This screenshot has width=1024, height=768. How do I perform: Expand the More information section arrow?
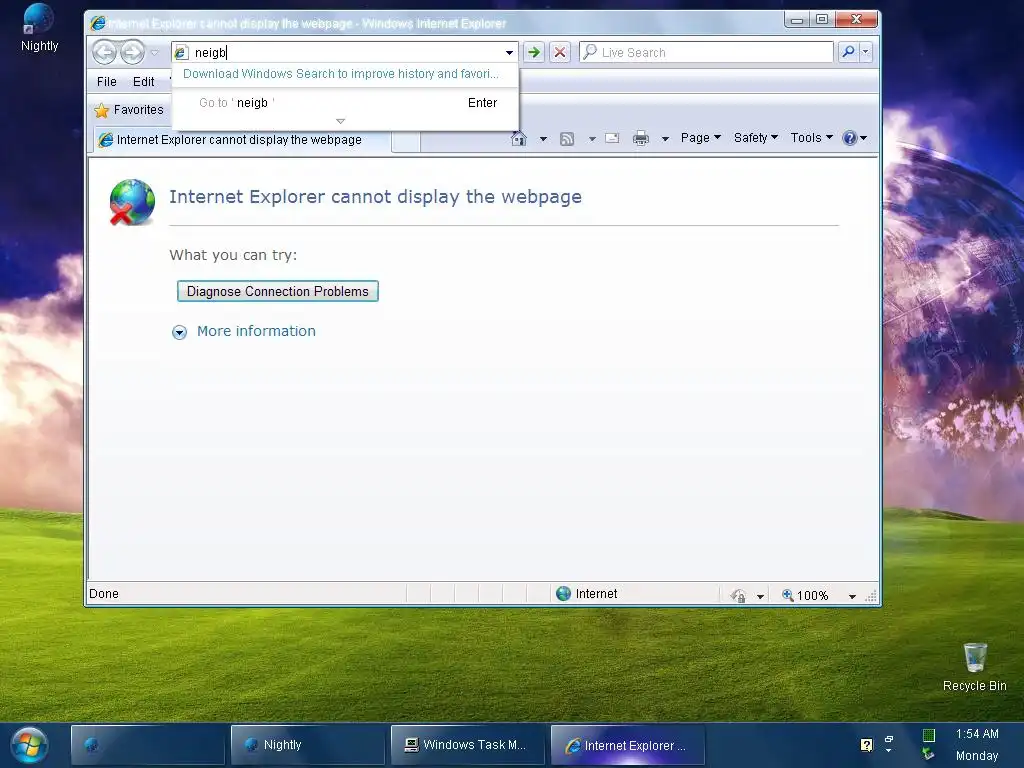point(179,332)
